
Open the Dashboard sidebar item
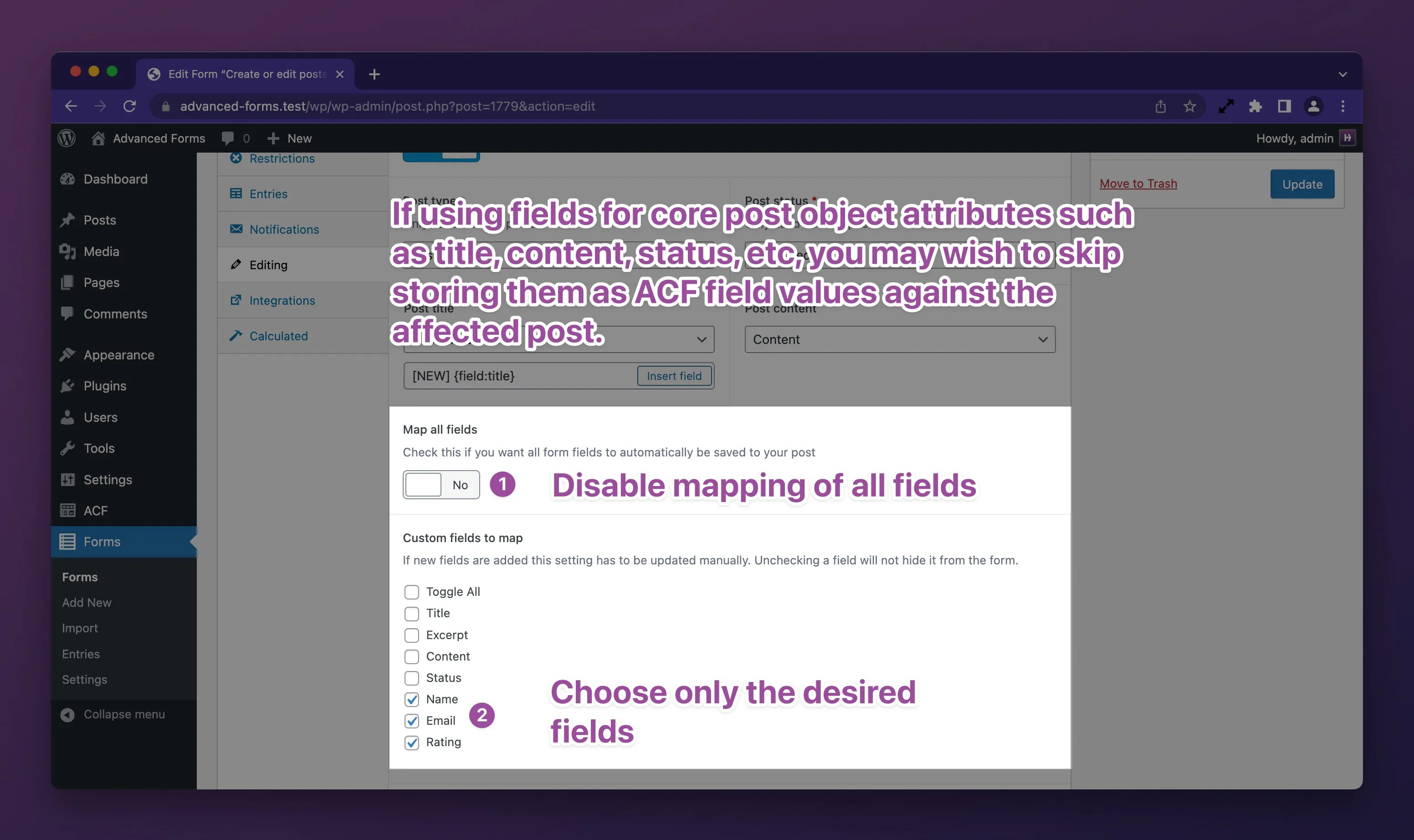(124, 179)
